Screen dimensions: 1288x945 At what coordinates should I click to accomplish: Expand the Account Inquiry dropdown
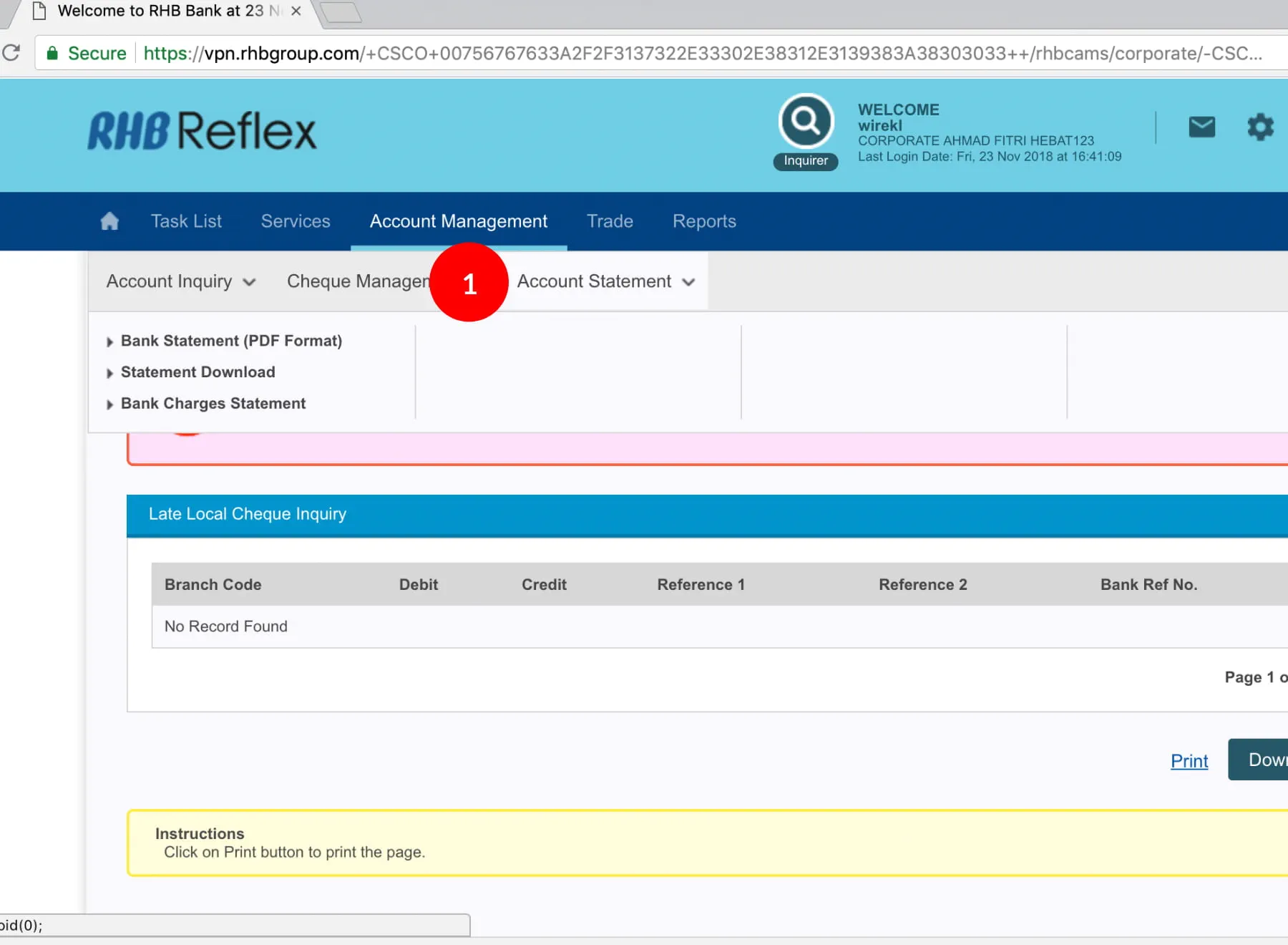[180, 281]
